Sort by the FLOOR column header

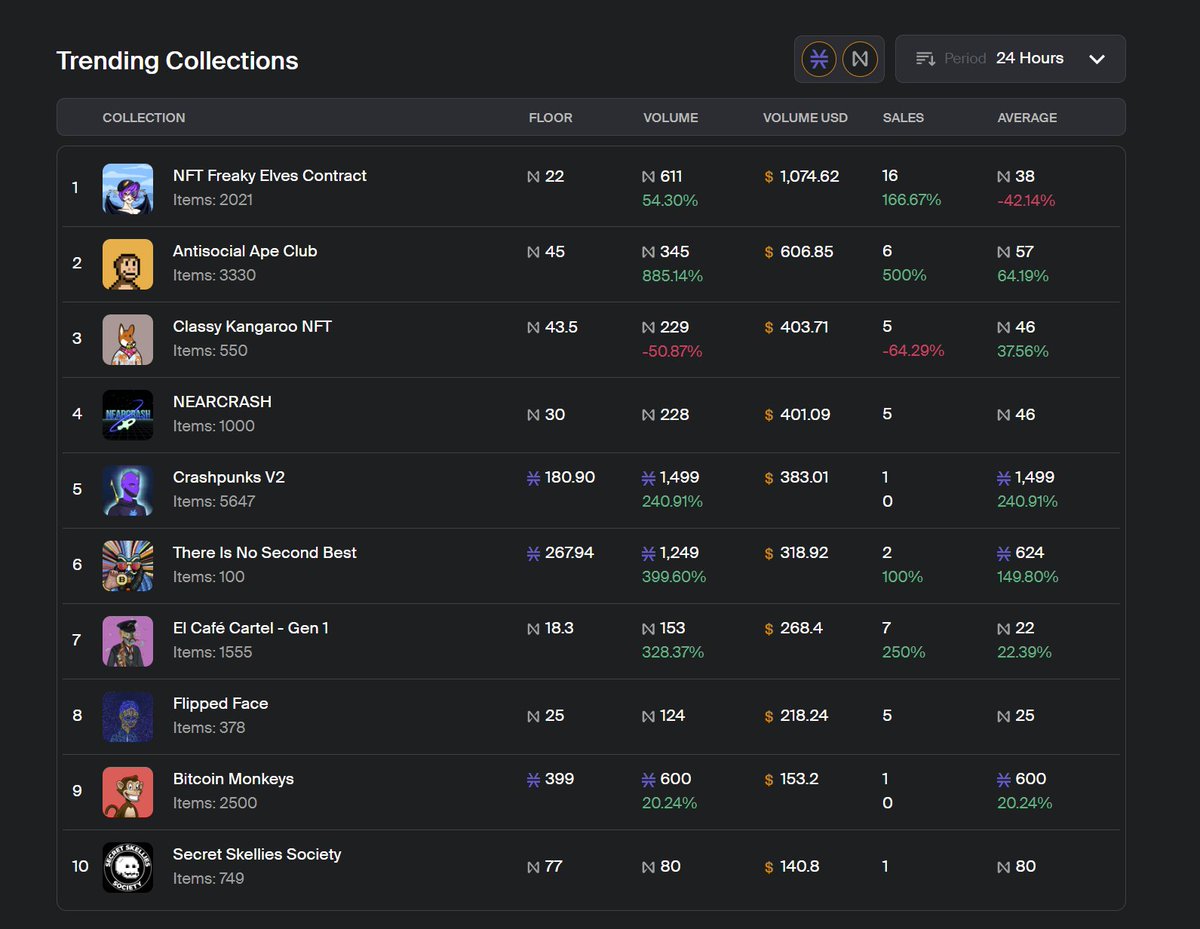[x=550, y=117]
